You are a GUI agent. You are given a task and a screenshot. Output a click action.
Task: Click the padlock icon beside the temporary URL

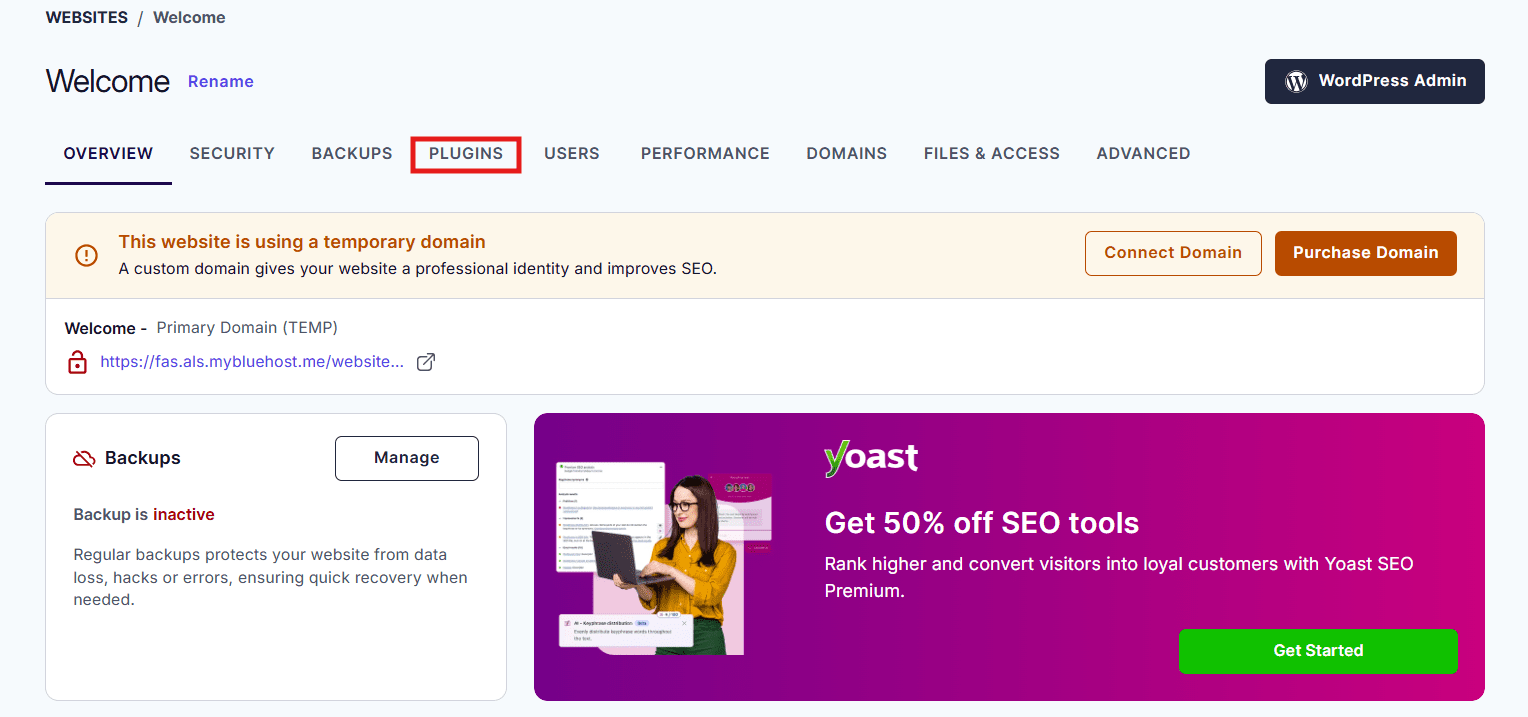point(78,362)
